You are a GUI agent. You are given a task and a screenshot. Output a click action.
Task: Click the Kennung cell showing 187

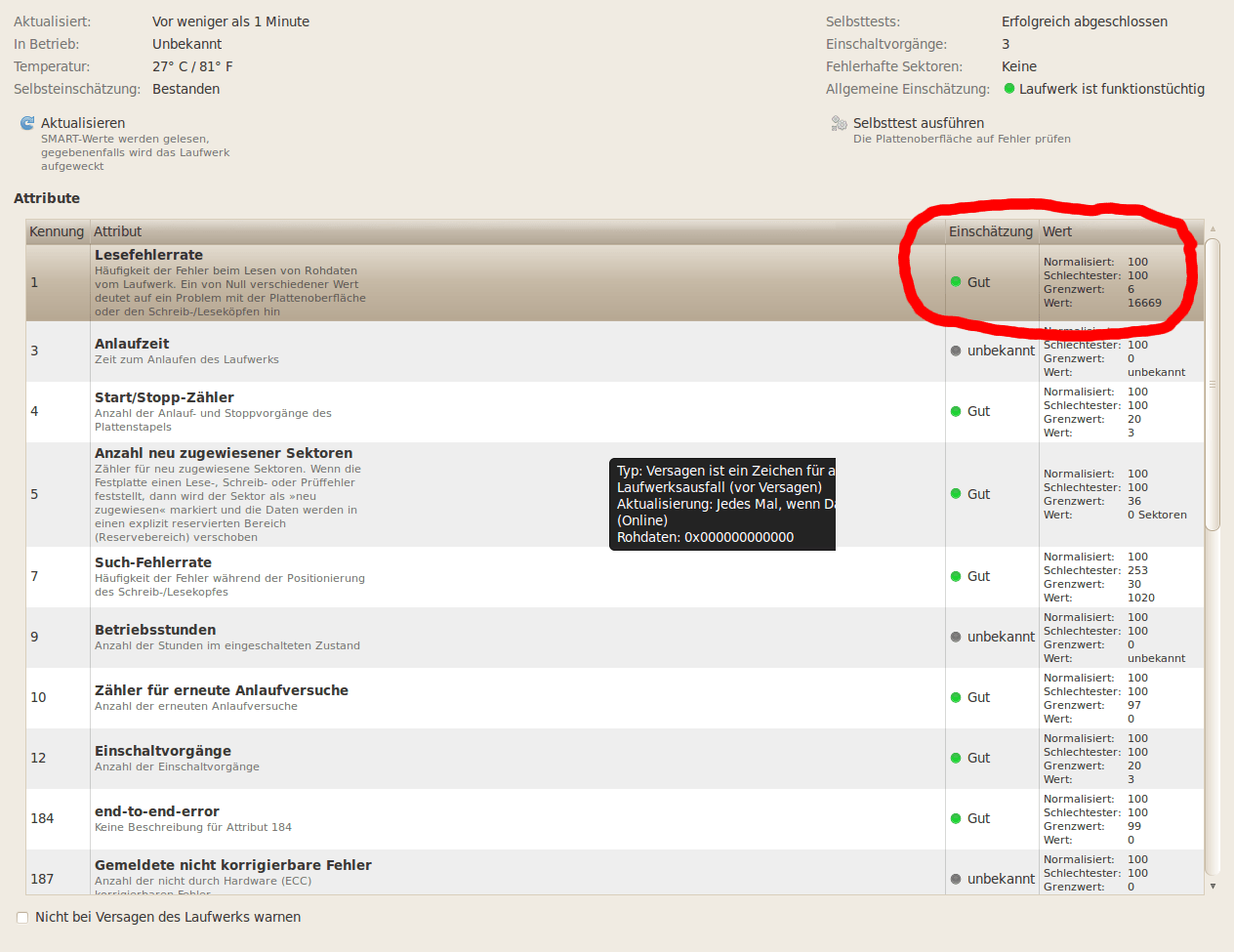(x=42, y=879)
